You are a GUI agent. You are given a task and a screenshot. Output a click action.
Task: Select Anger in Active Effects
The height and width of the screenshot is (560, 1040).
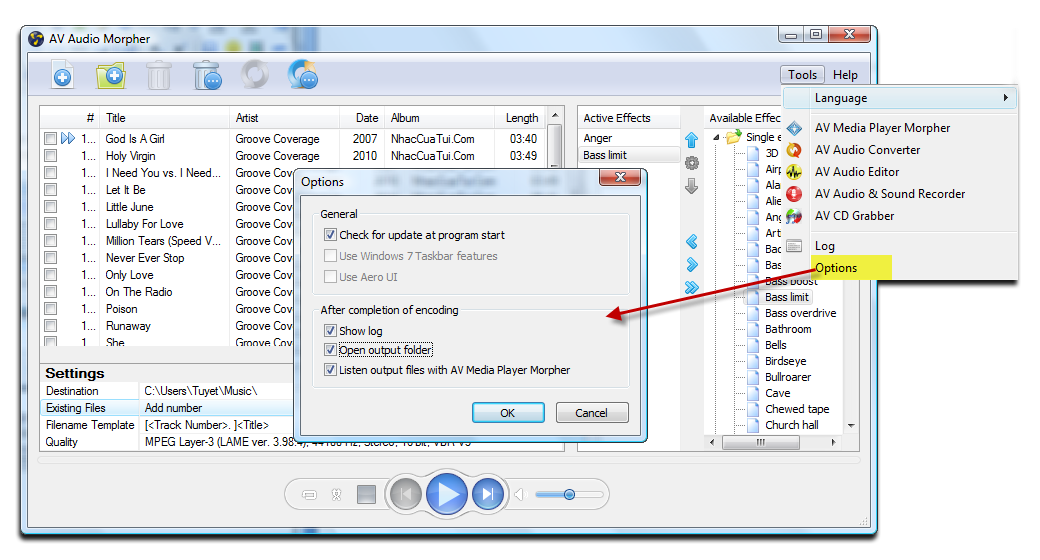tap(598, 138)
